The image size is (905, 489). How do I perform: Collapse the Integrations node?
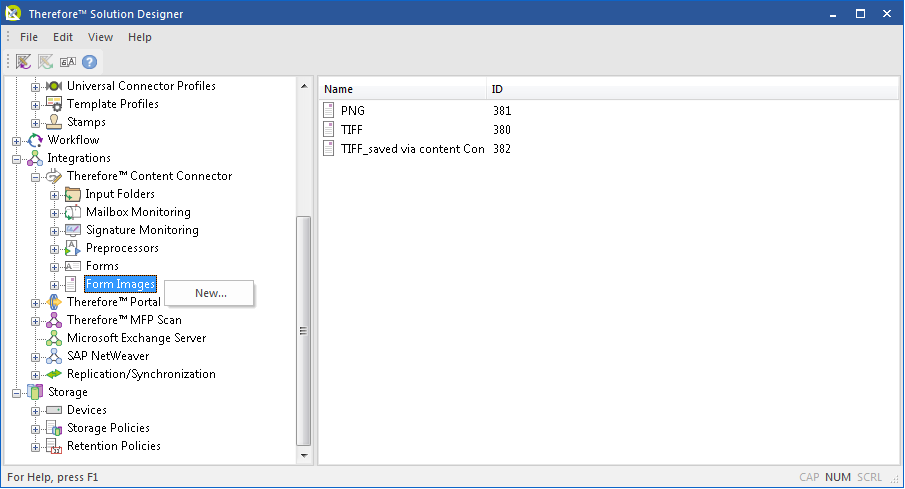(17, 159)
